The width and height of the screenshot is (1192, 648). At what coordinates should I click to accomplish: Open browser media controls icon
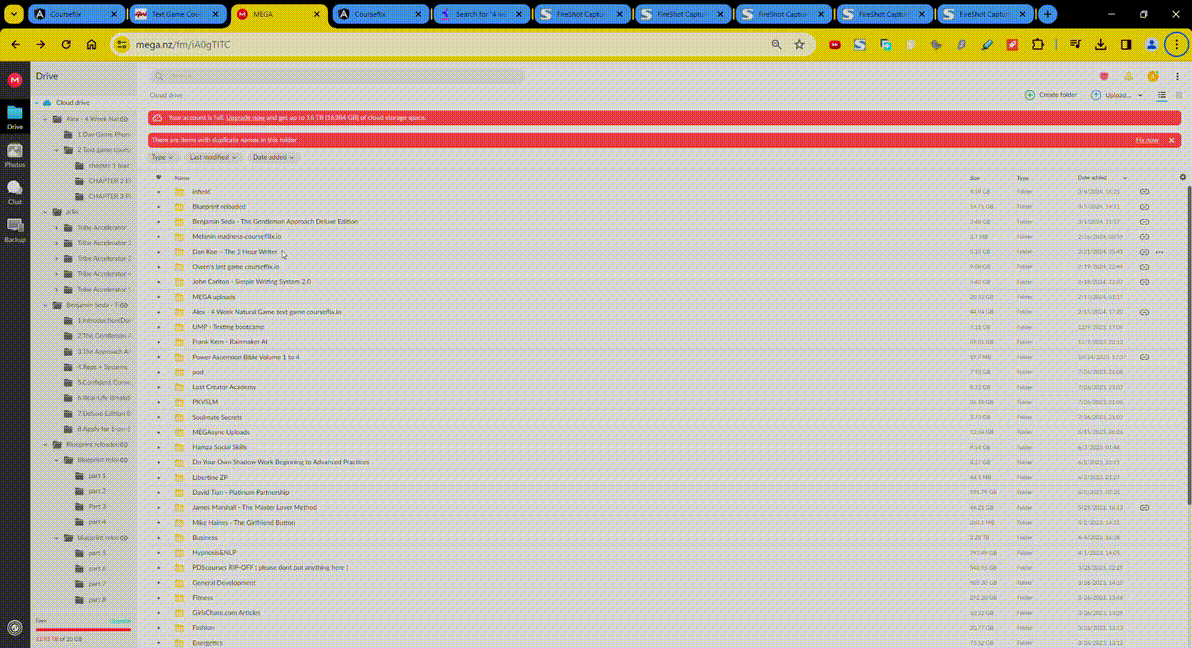click(x=1075, y=45)
